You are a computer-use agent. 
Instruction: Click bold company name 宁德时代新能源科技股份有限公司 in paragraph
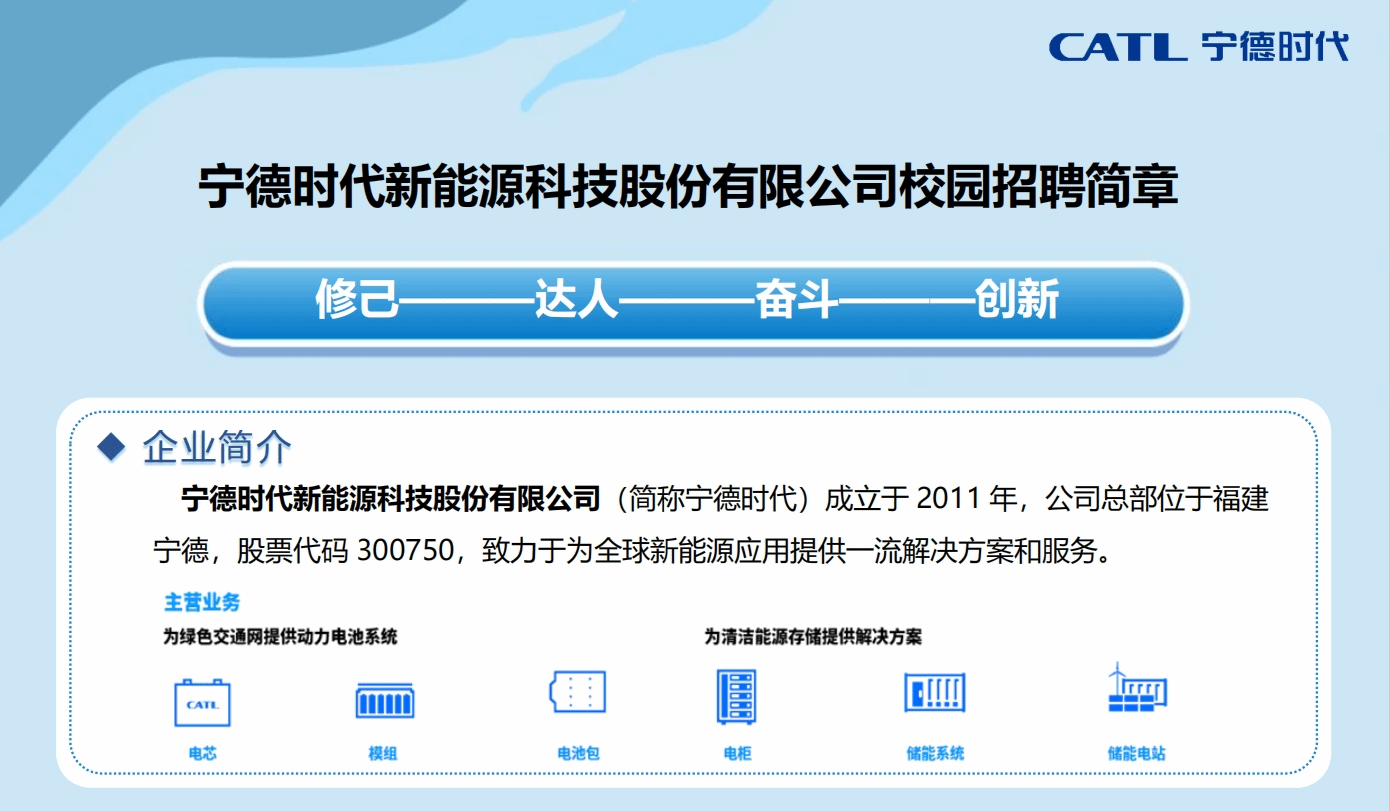[x=391, y=498]
